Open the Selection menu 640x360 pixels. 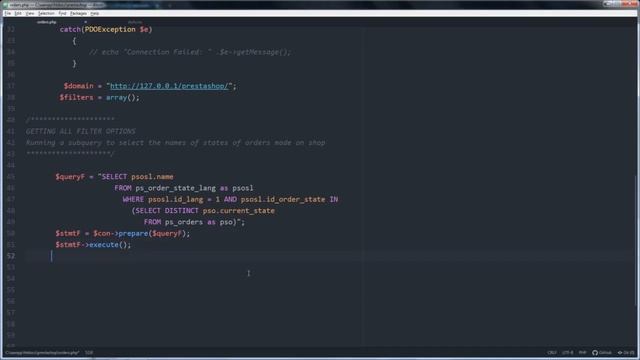46,13
